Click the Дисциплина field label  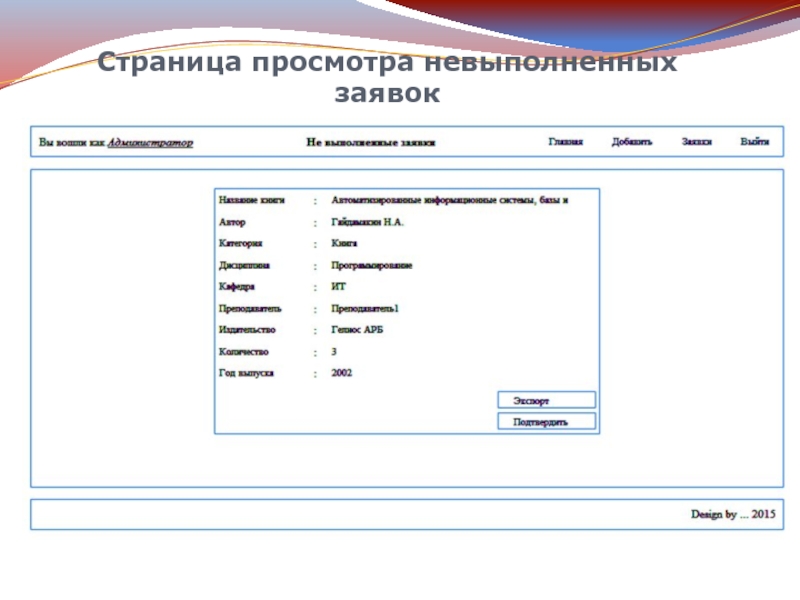click(x=244, y=265)
